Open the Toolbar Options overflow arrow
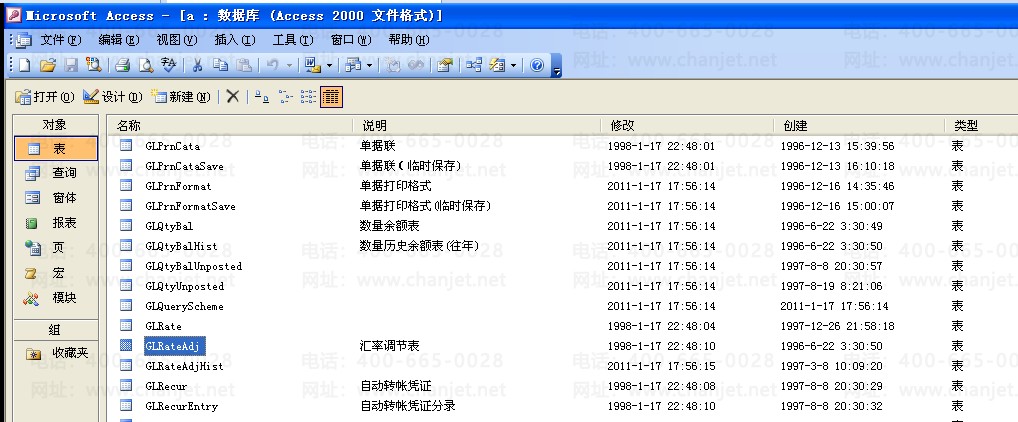 [556, 66]
